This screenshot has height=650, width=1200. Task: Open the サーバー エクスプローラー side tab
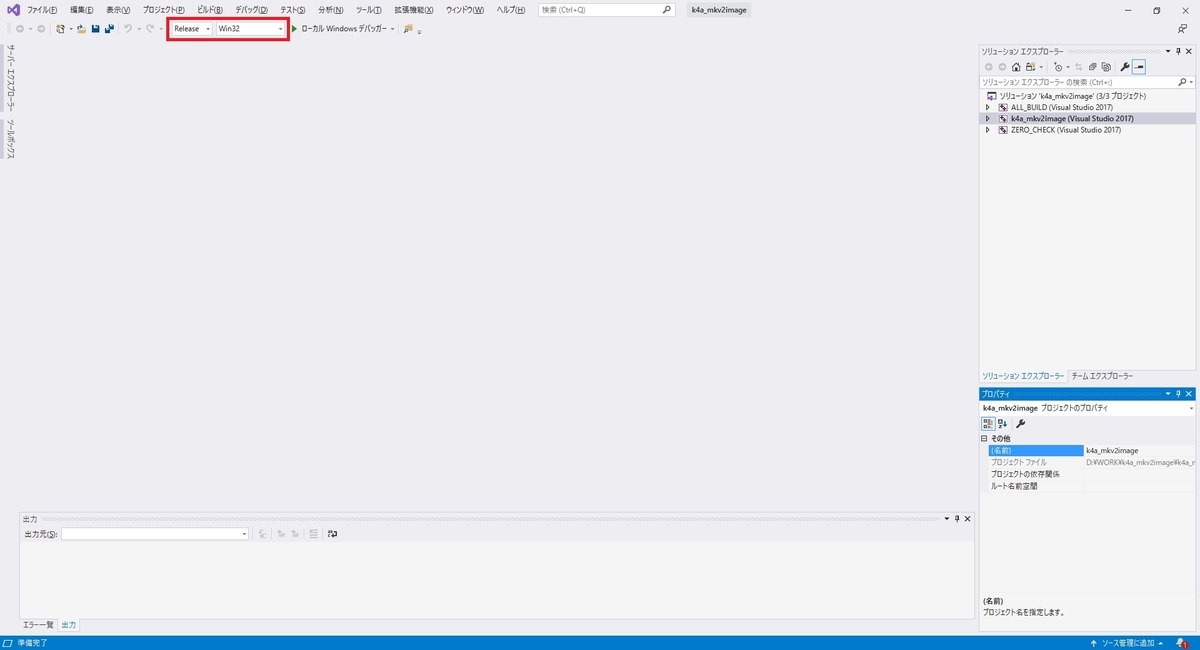coord(10,78)
